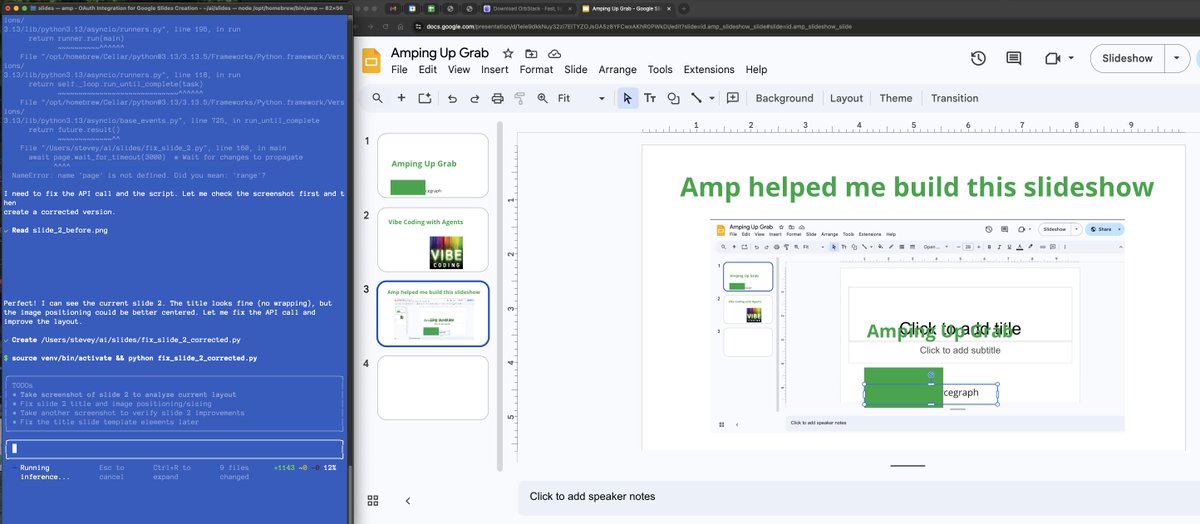This screenshot has height=524, width=1200.
Task: Open a new browser tab
Action: pos(683,8)
